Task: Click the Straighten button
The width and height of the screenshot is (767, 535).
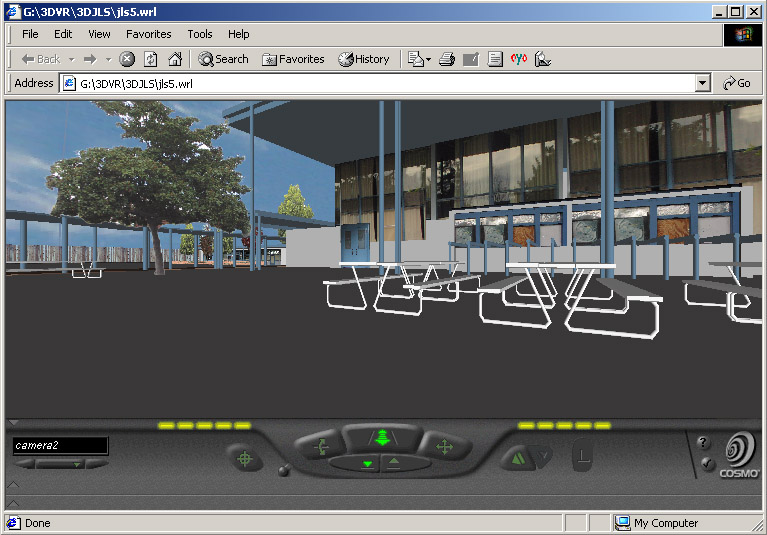Action: [582, 455]
